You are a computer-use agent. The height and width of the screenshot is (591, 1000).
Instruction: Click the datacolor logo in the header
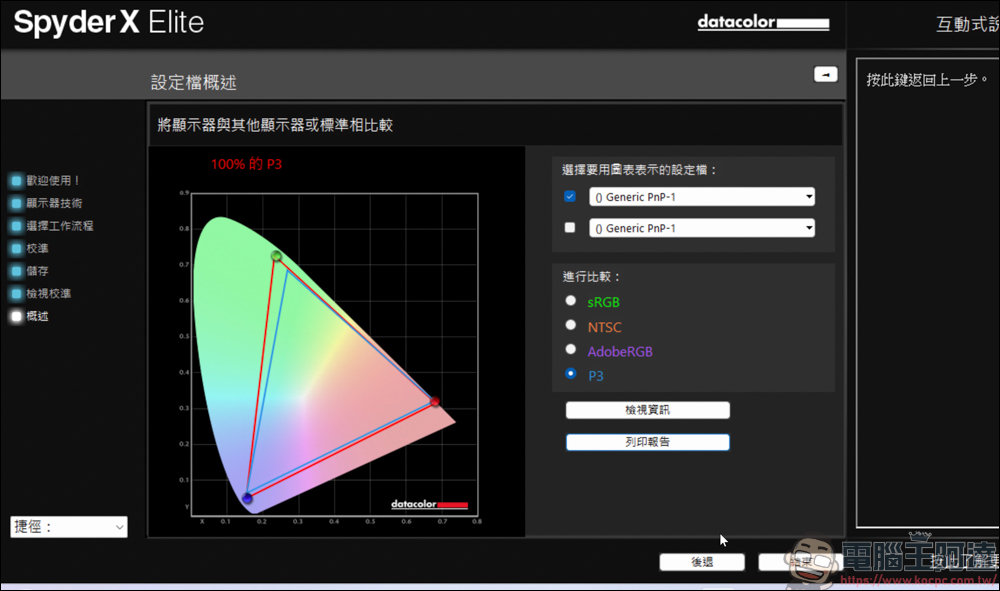(x=763, y=22)
